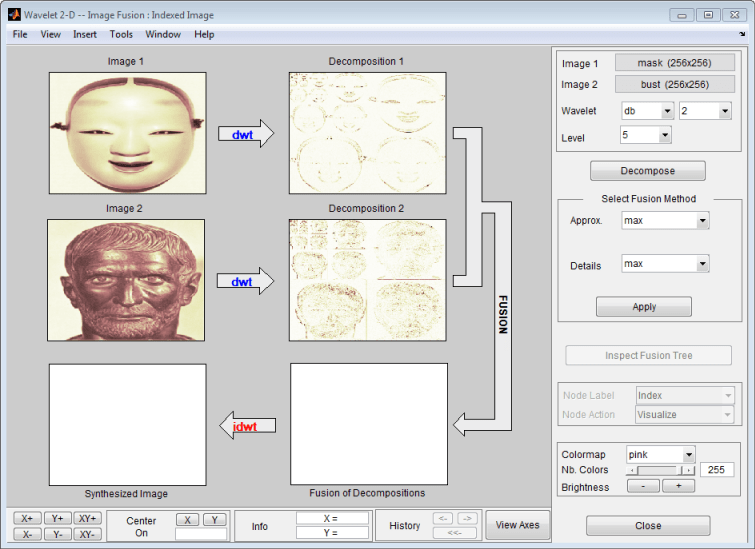The height and width of the screenshot is (549, 755).
Task: Click the Nb. Colors value field 255
Action: click(716, 470)
